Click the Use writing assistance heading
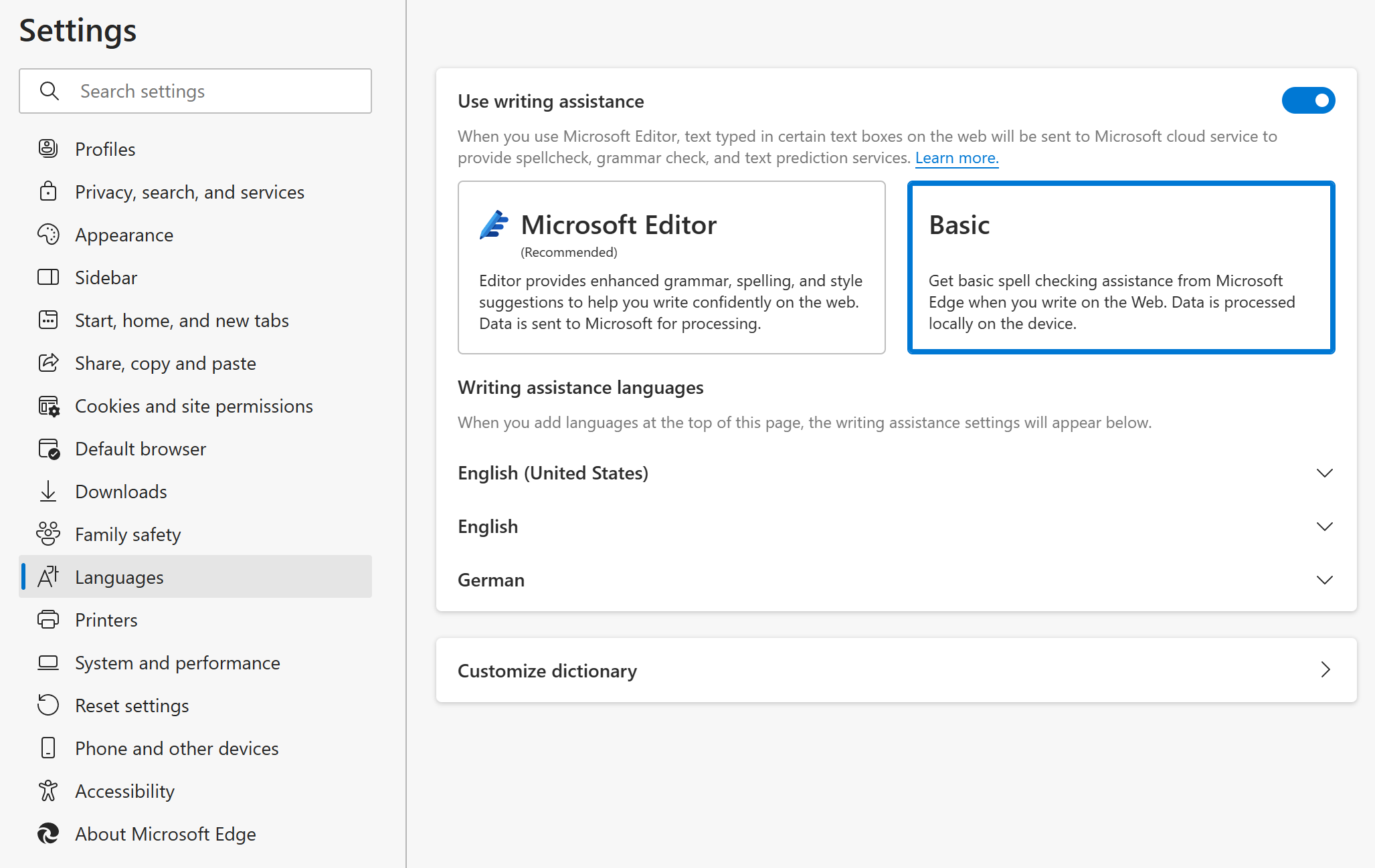This screenshot has width=1375, height=868. click(551, 101)
